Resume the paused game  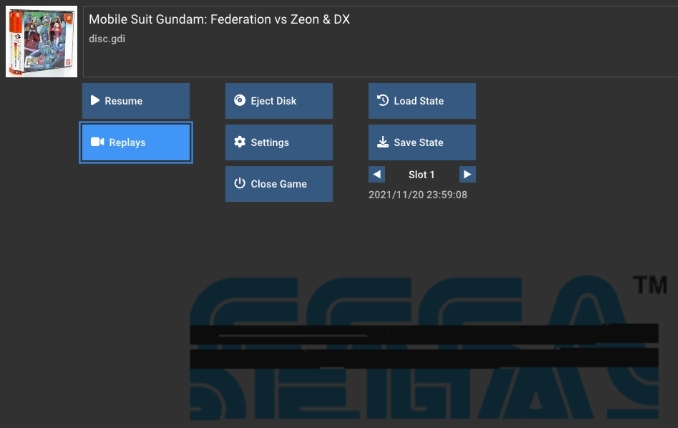(136, 101)
